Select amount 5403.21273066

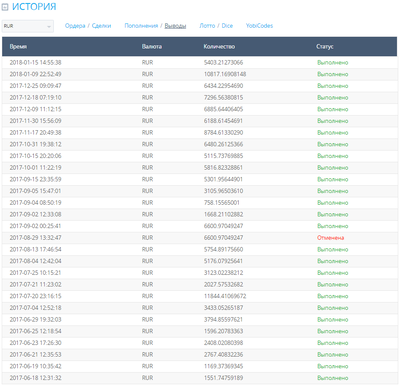click(223, 63)
